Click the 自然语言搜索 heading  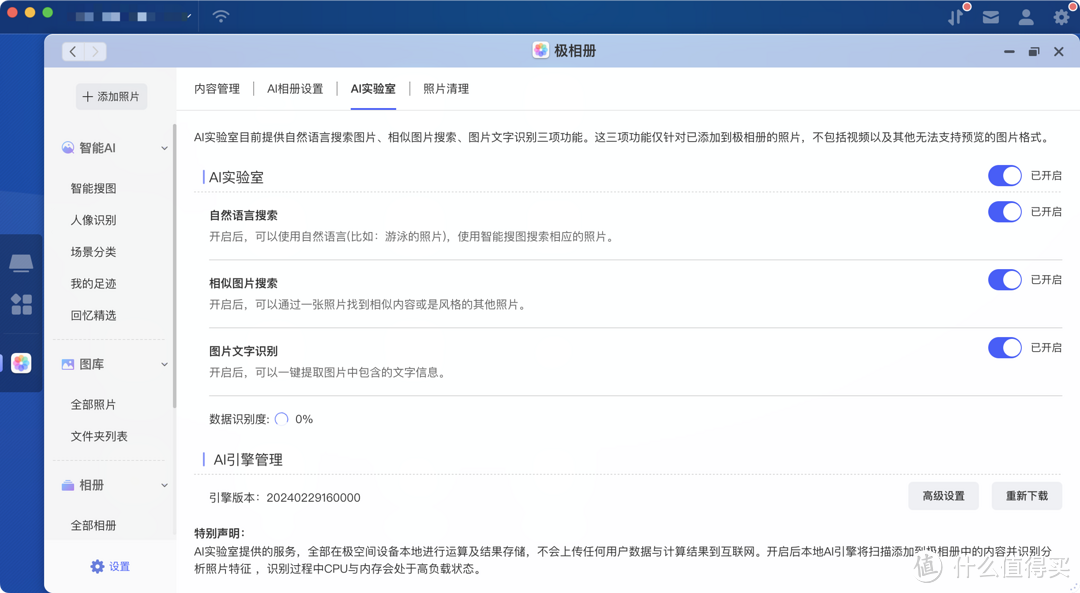click(244, 215)
